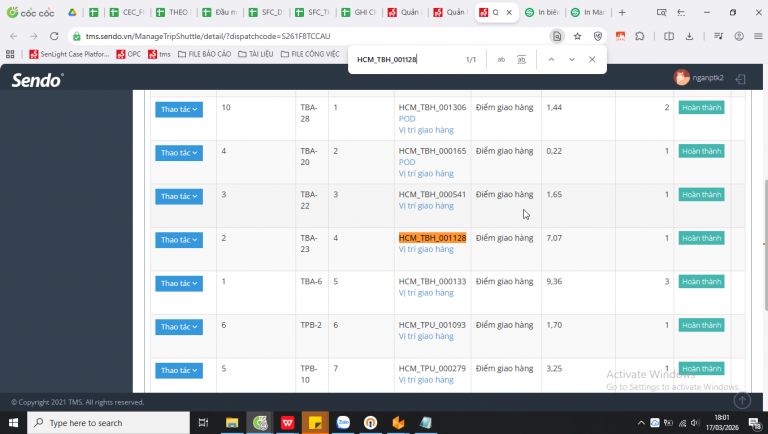The height and width of the screenshot is (434, 768).
Task: Open Task View on taskbar
Action: point(203,422)
